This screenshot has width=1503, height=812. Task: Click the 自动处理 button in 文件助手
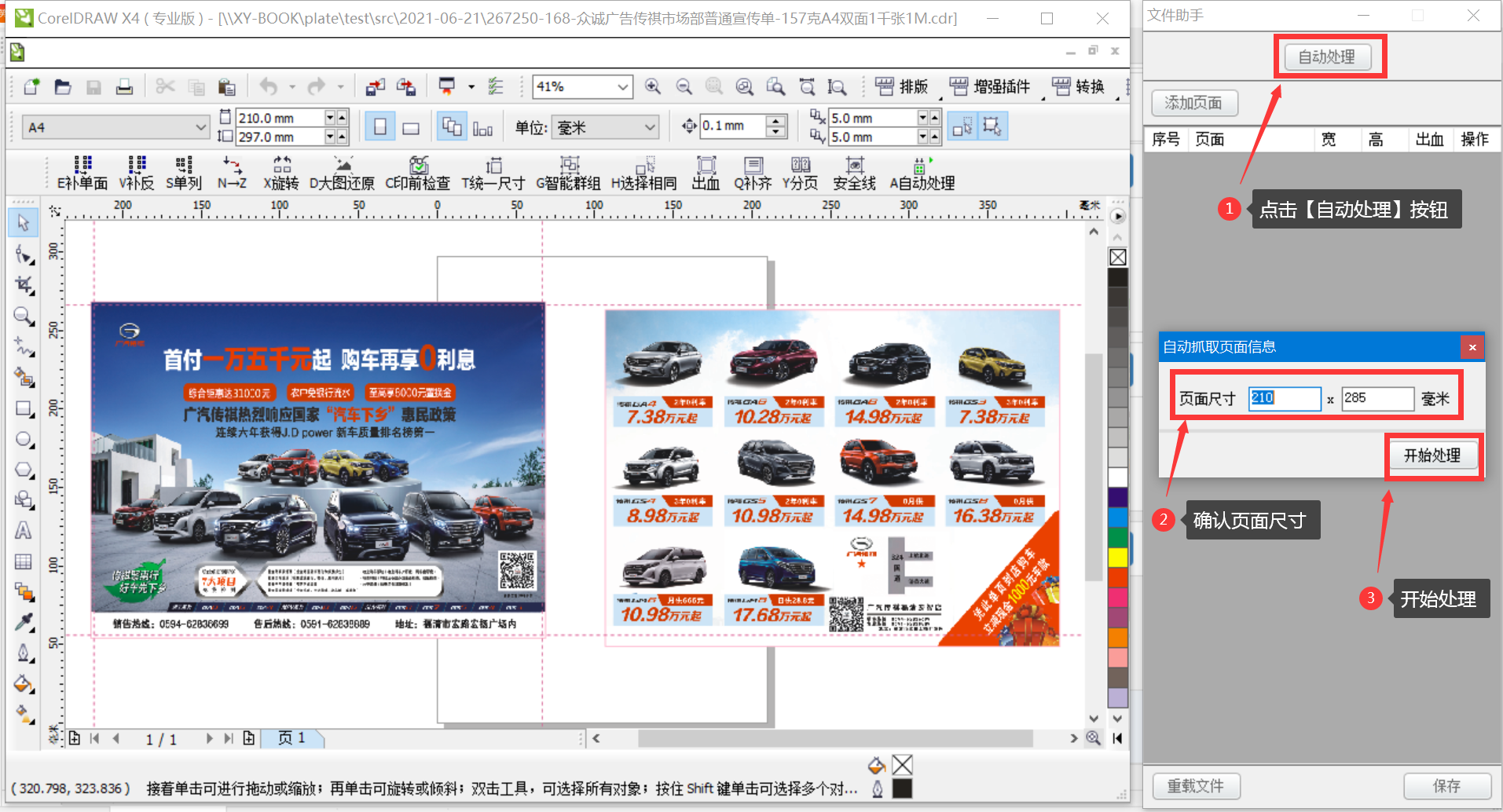[1328, 57]
